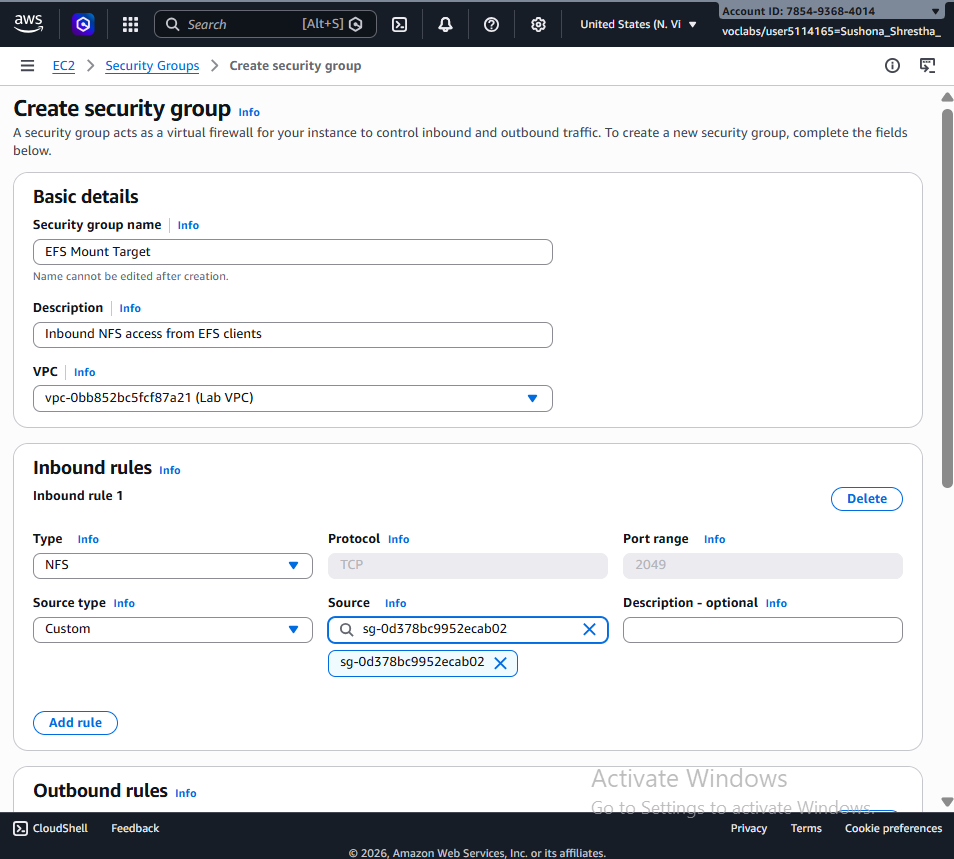The image size is (954, 859).
Task: Click the page scrollbar down arrow
Action: [x=947, y=802]
